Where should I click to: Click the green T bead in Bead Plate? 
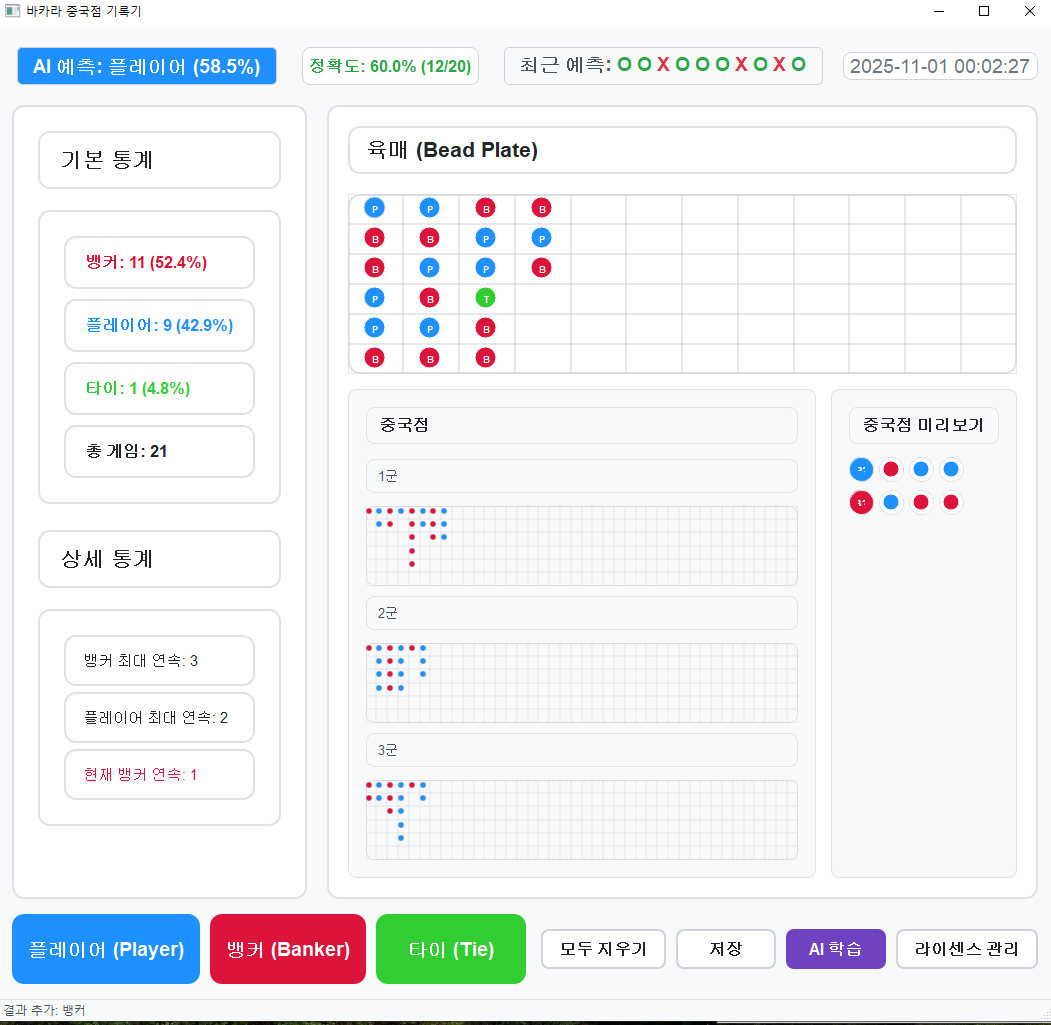click(485, 298)
